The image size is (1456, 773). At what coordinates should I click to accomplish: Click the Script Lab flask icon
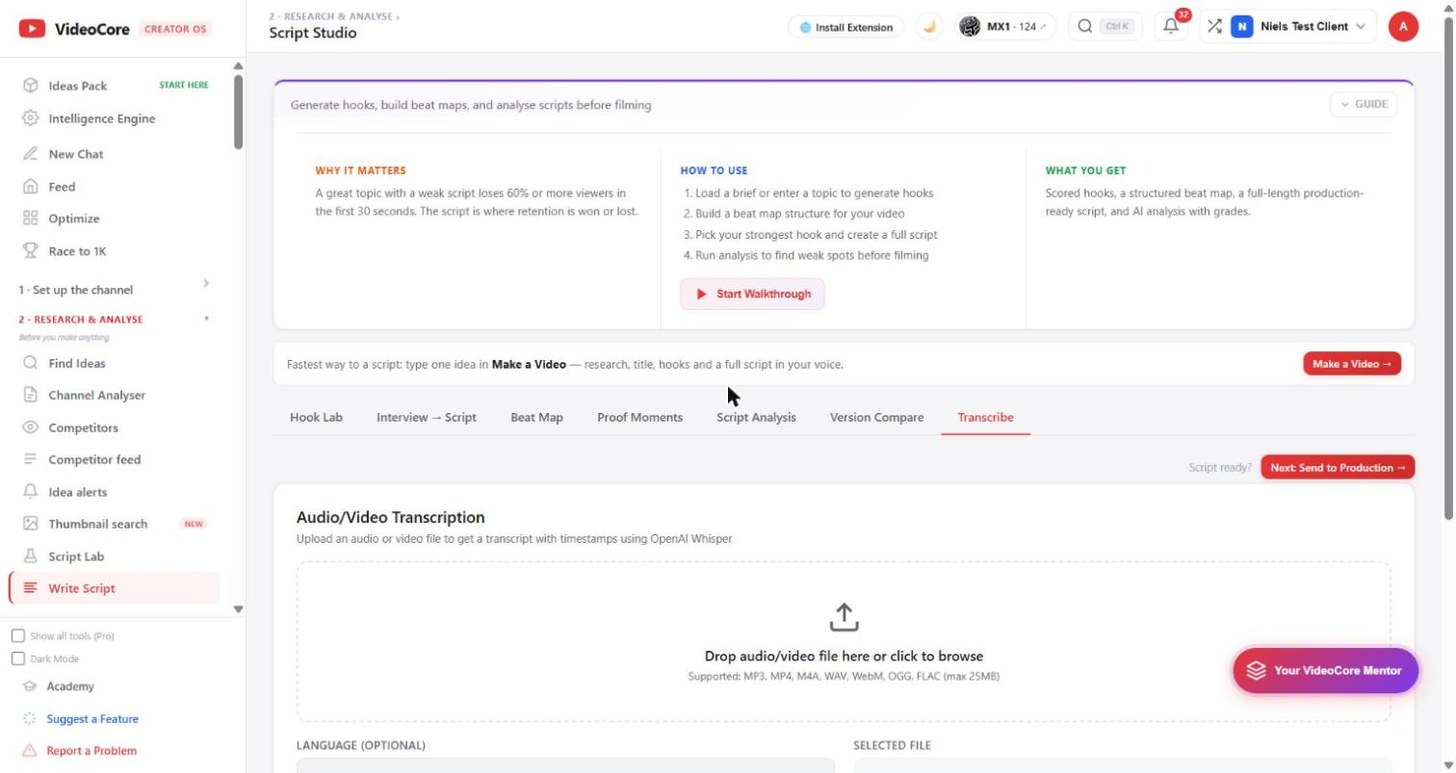[30, 556]
